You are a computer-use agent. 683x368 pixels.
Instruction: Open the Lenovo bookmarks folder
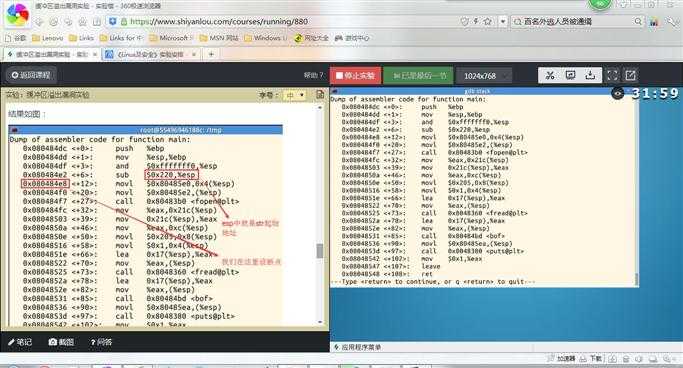pyautogui.click(x=48, y=38)
